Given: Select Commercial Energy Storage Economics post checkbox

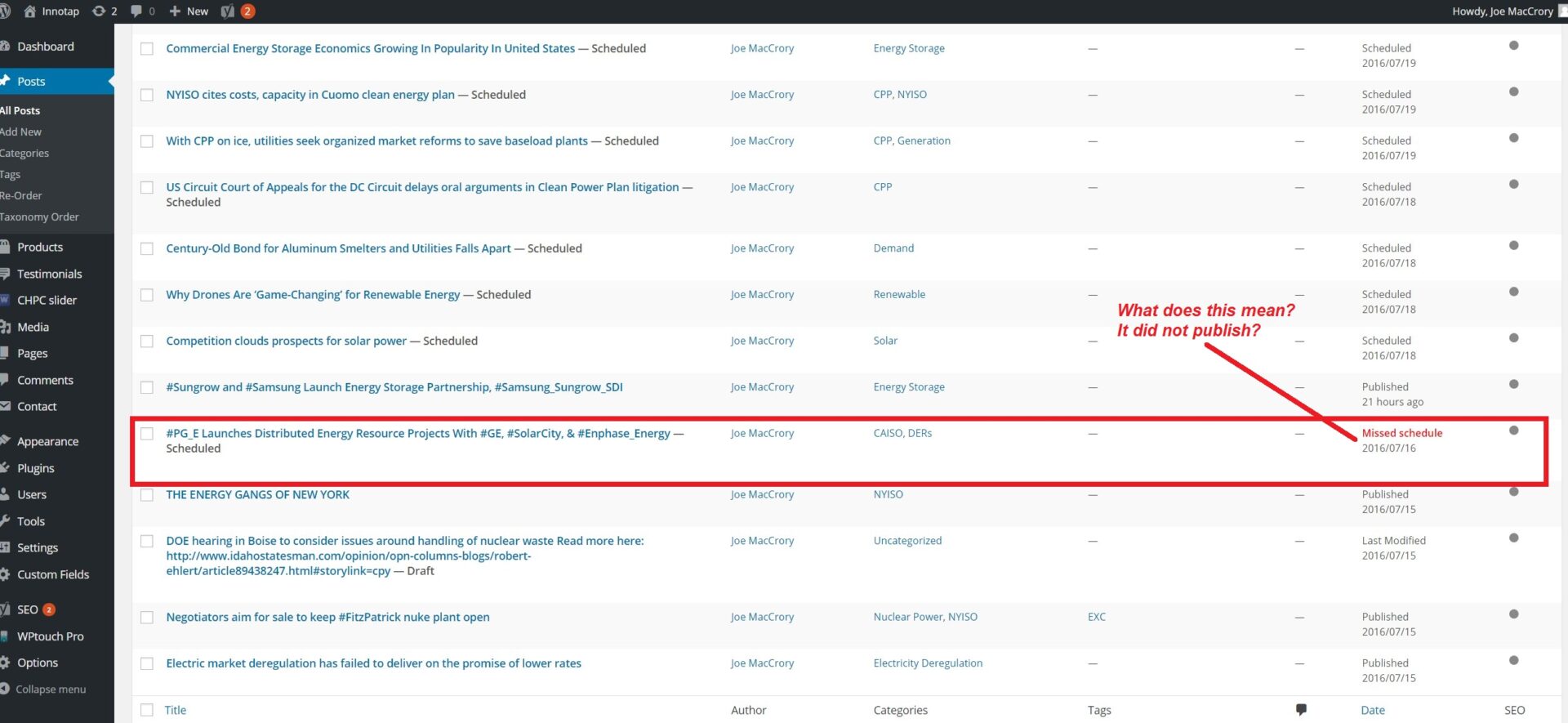Looking at the screenshot, I should [147, 49].
